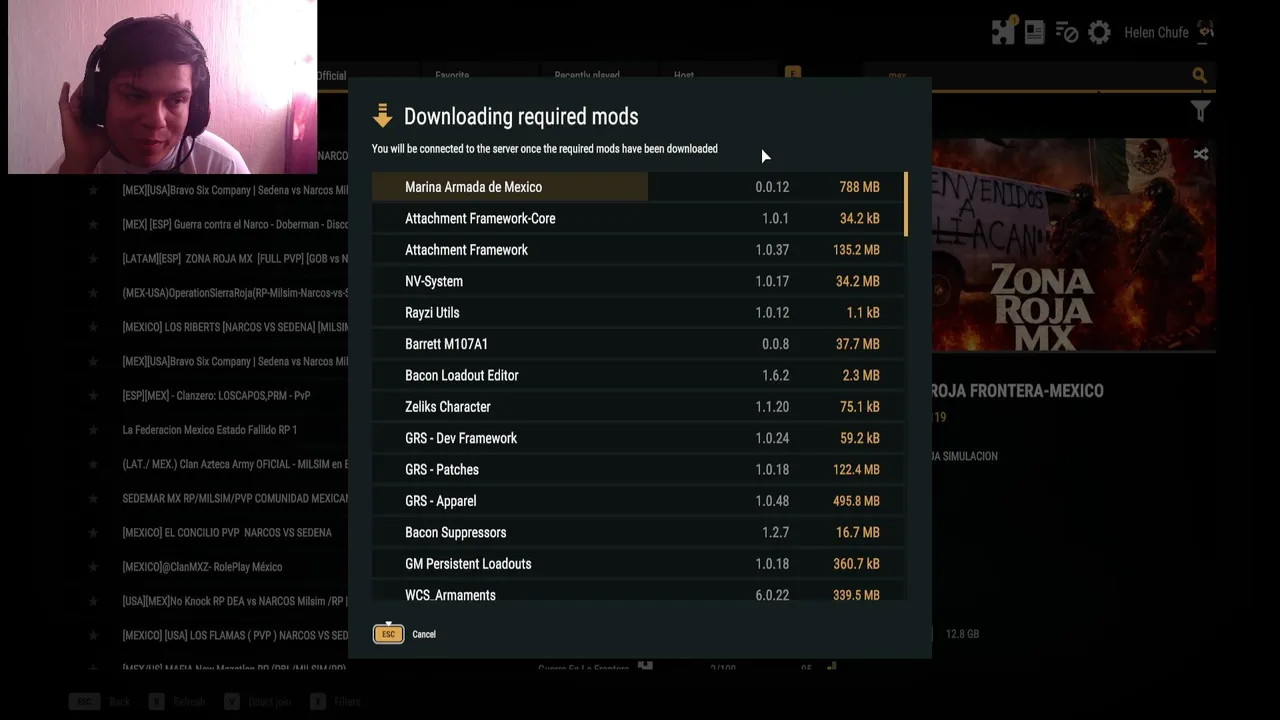Select the GRS - Dev Framework mod row
Image resolution: width=1280 pixels, height=720 pixels.
pyautogui.click(x=638, y=438)
